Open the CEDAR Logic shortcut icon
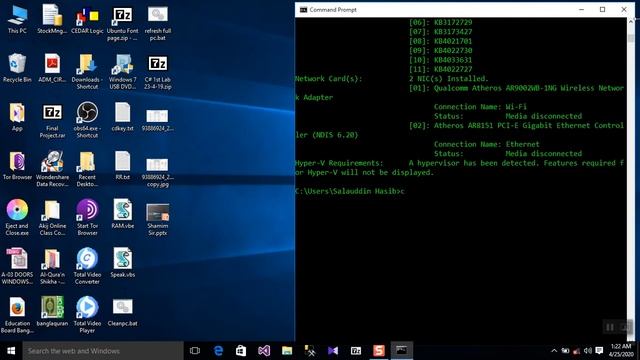Image resolution: width=640 pixels, height=360 pixels. [87, 20]
